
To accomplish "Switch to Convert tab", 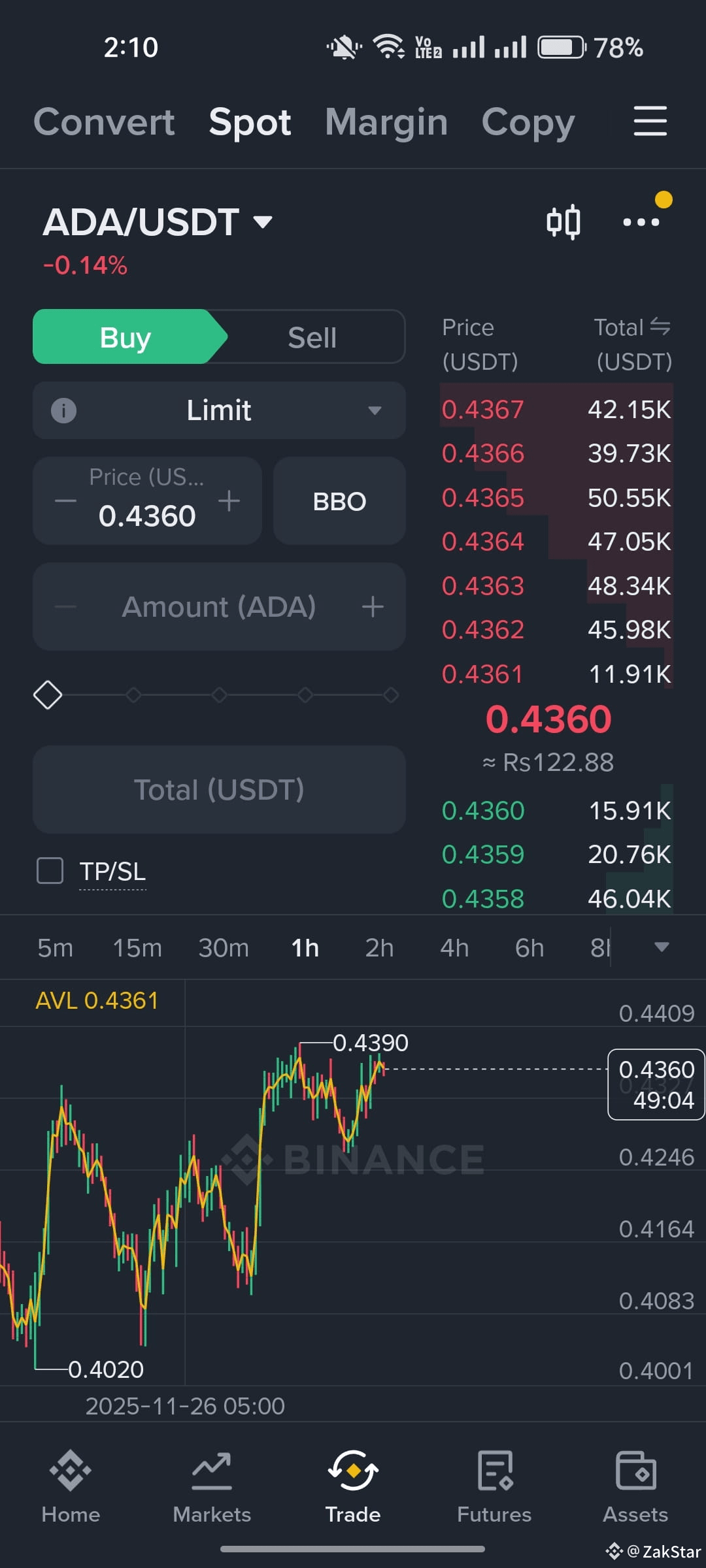I will click(104, 122).
